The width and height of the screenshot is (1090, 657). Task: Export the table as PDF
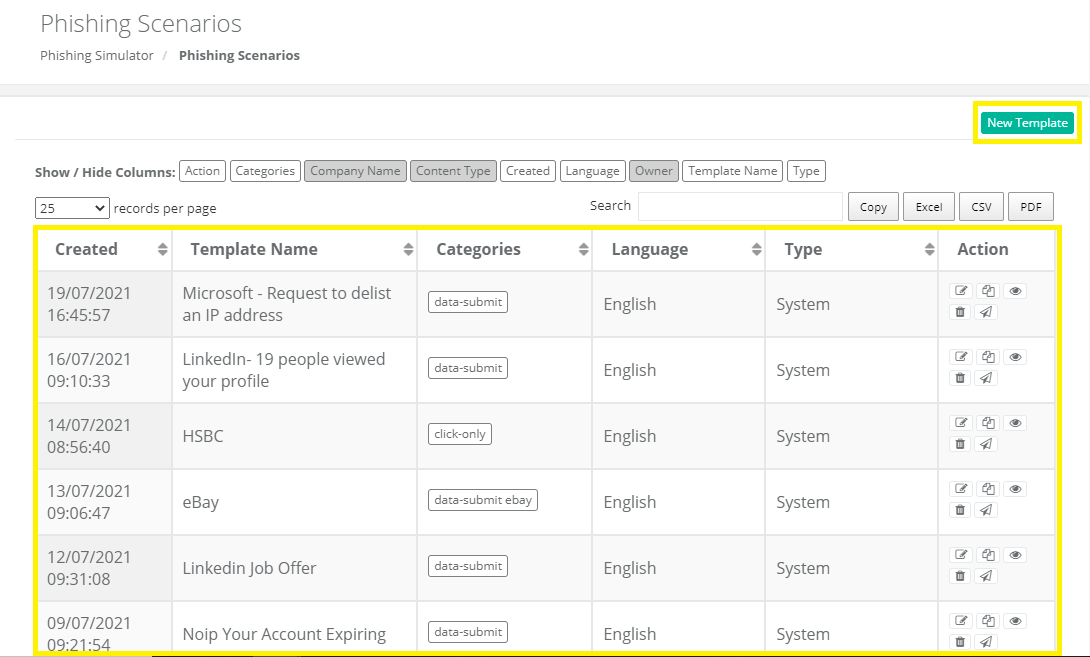pyautogui.click(x=1031, y=206)
